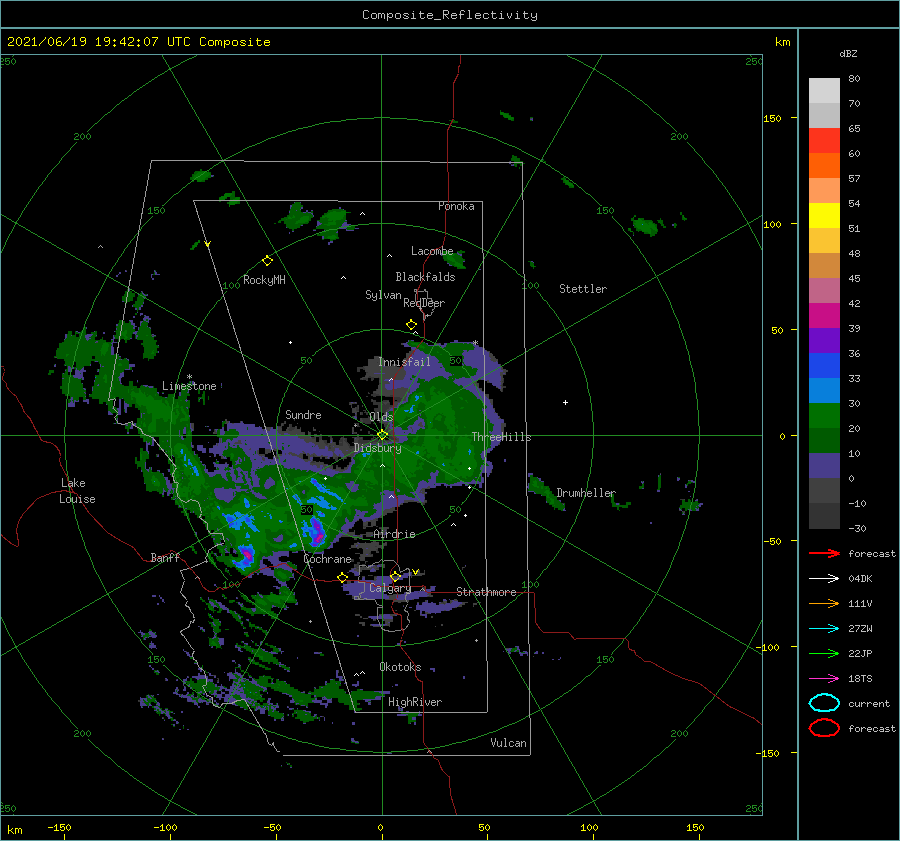900x841 pixels.
Task: Select the white 04DK arrow symbol
Action: (x=824, y=578)
